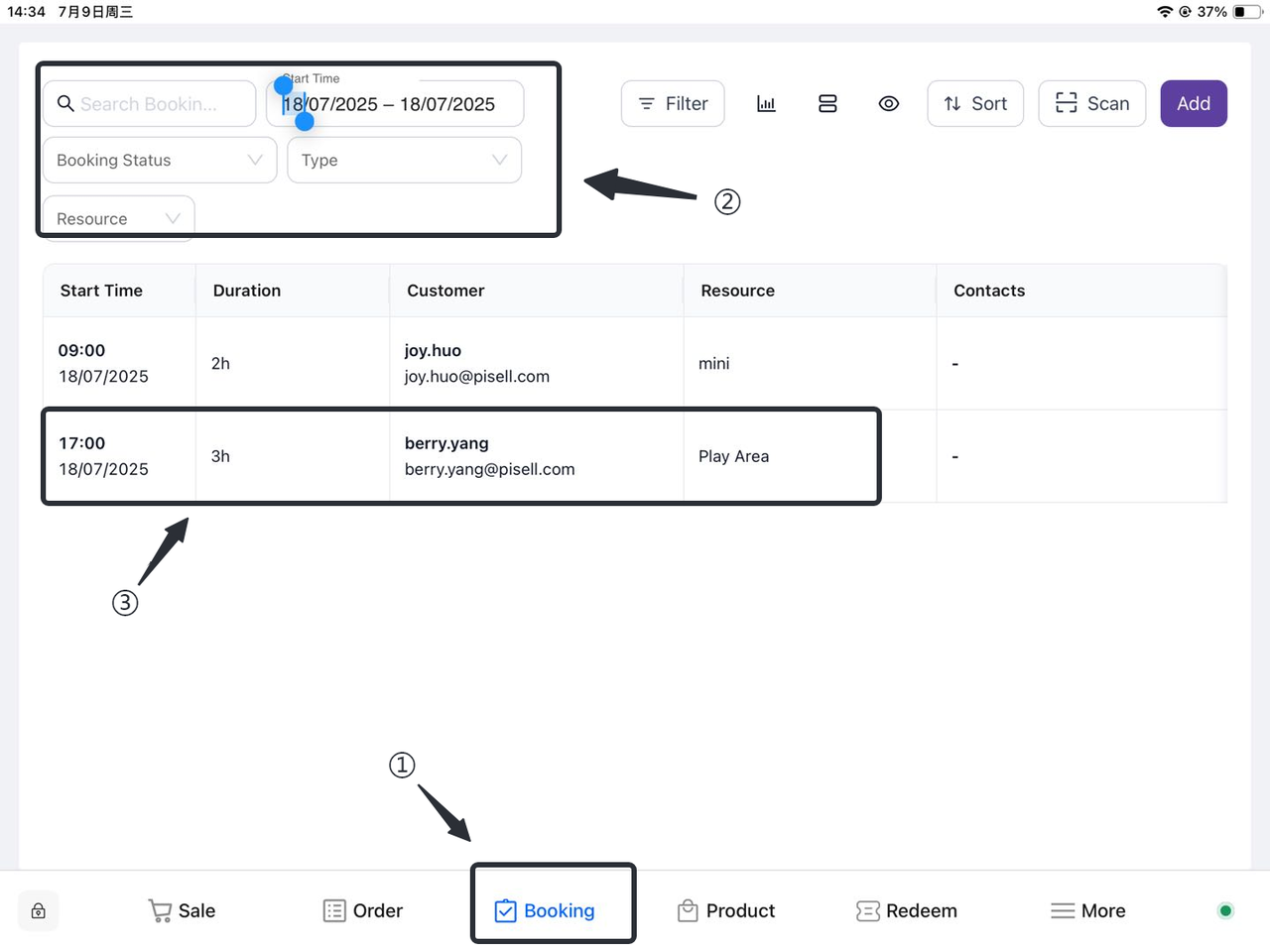Expand the Type dropdown
The width and height of the screenshot is (1270, 952).
coord(404,161)
